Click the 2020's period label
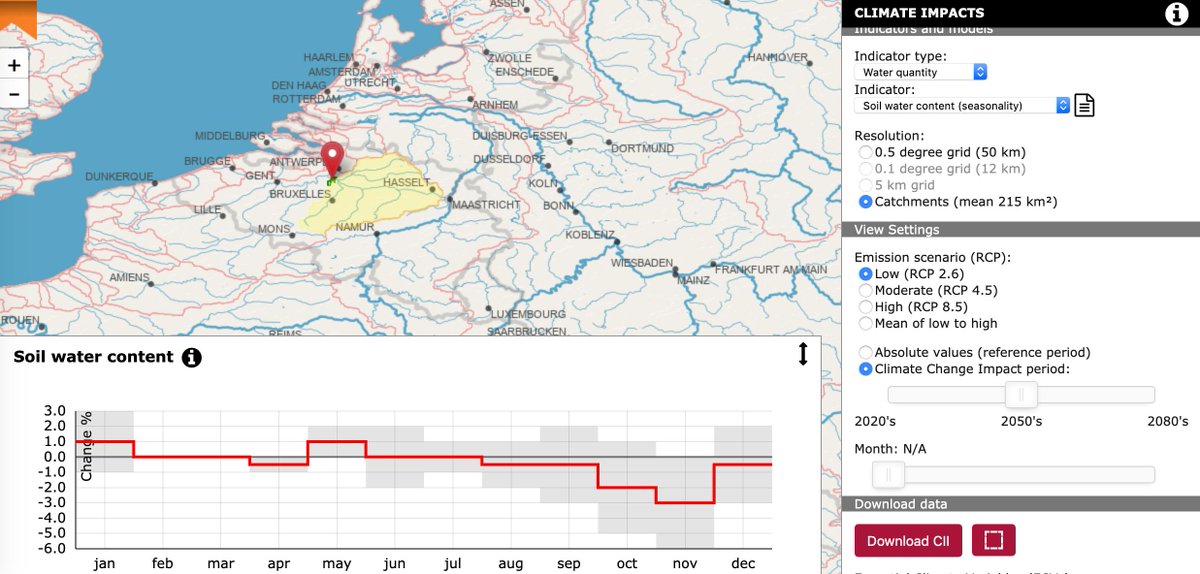 [x=875, y=421]
